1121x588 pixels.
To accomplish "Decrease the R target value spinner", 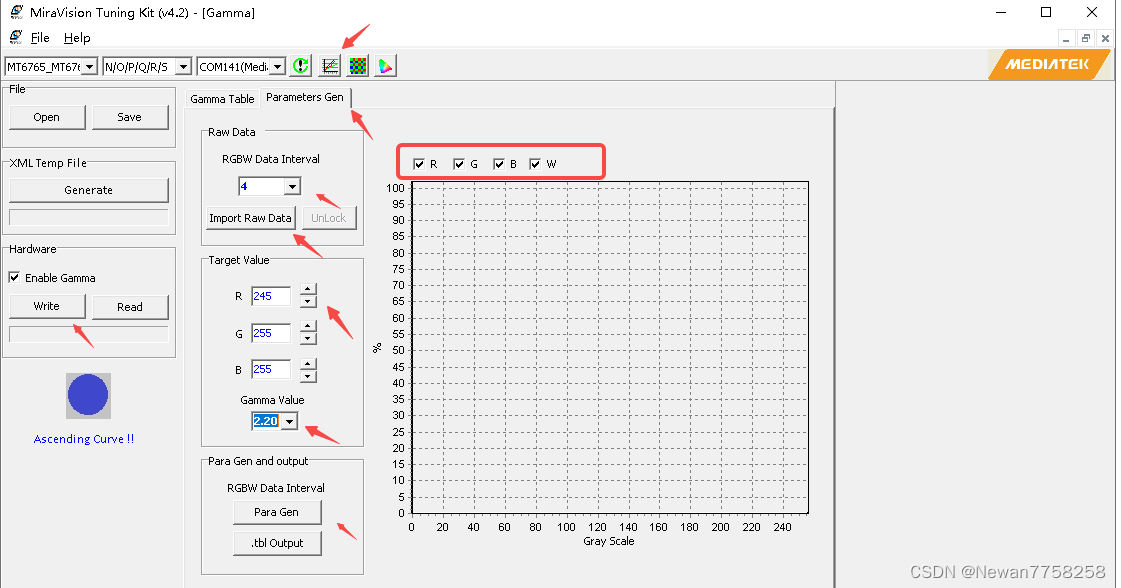I will click(308, 302).
